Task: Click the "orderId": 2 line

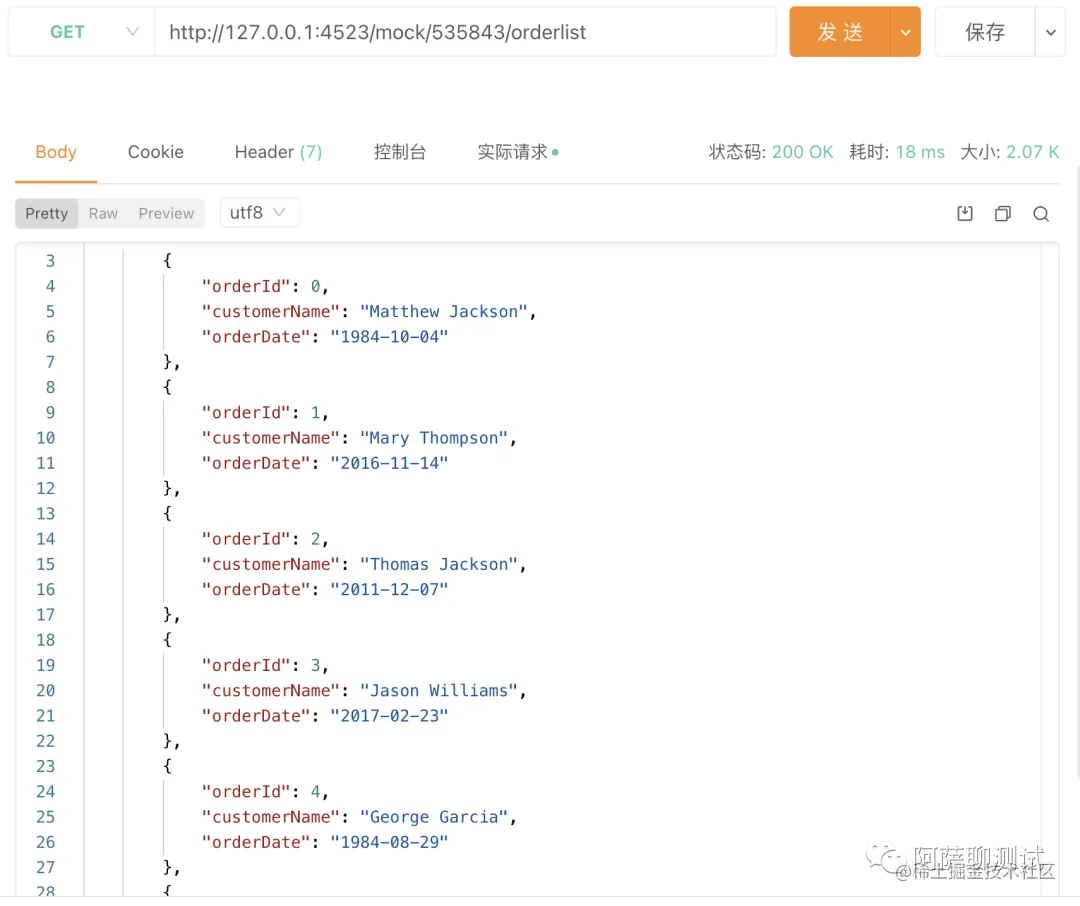Action: [264, 539]
